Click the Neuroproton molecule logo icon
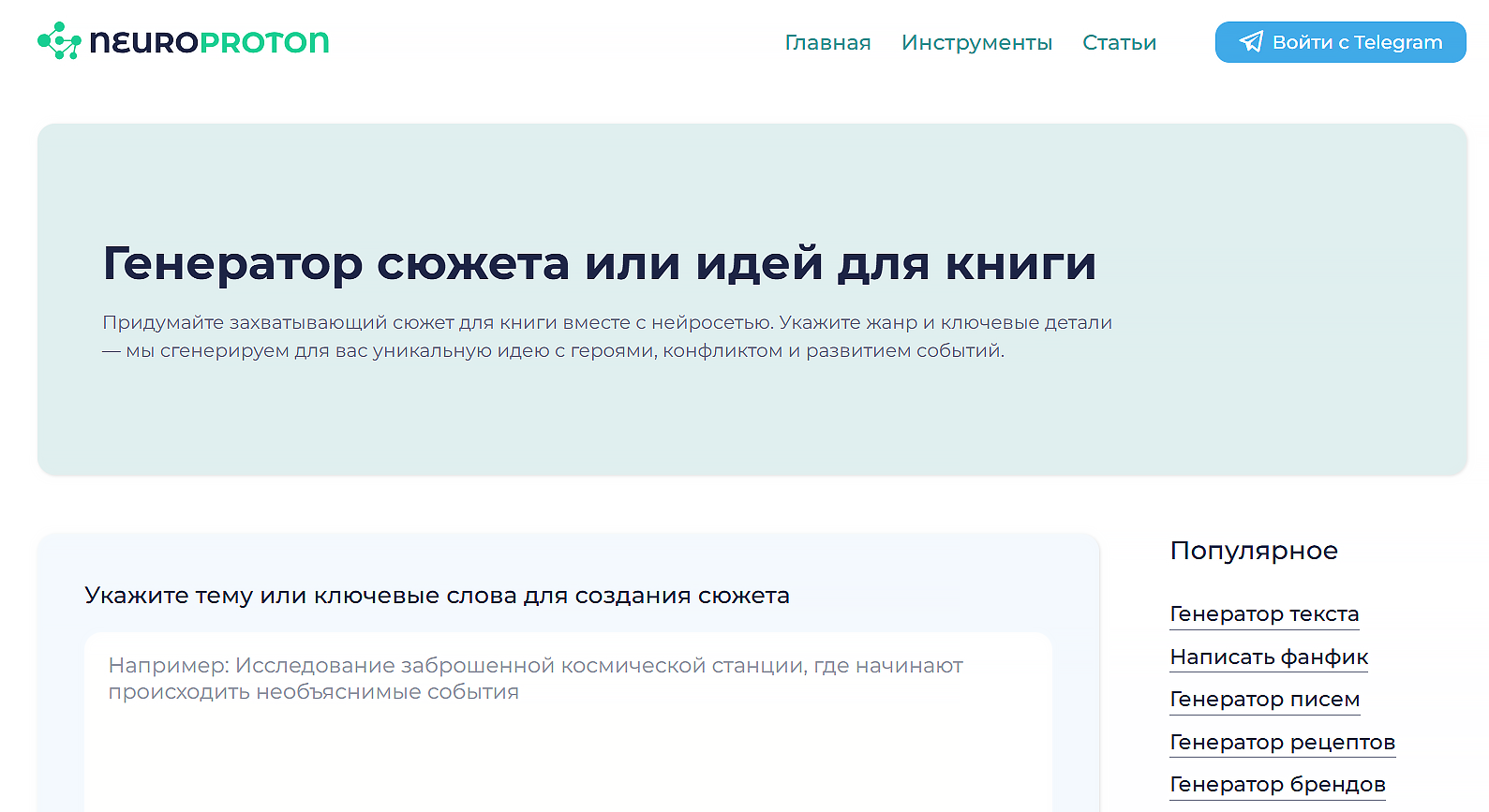1489x812 pixels. point(59,41)
